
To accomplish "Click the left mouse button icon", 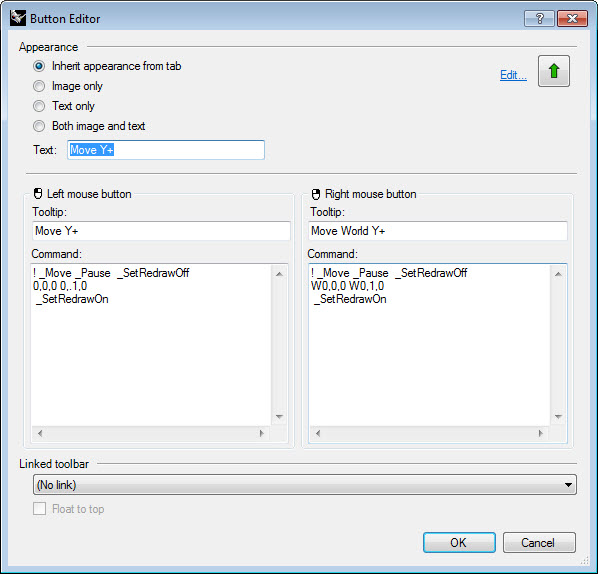I will 38,194.
